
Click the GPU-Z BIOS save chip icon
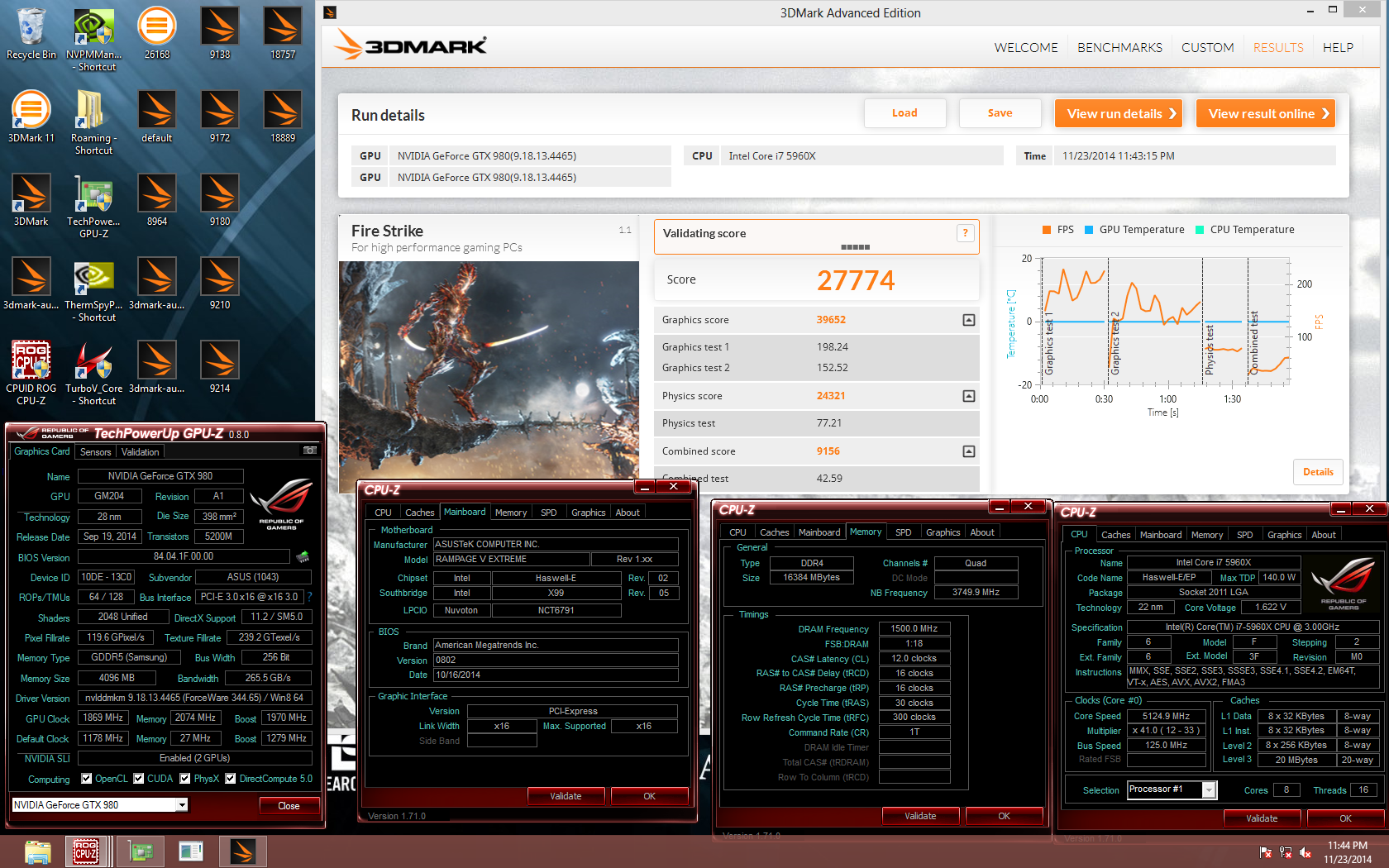coord(303,556)
